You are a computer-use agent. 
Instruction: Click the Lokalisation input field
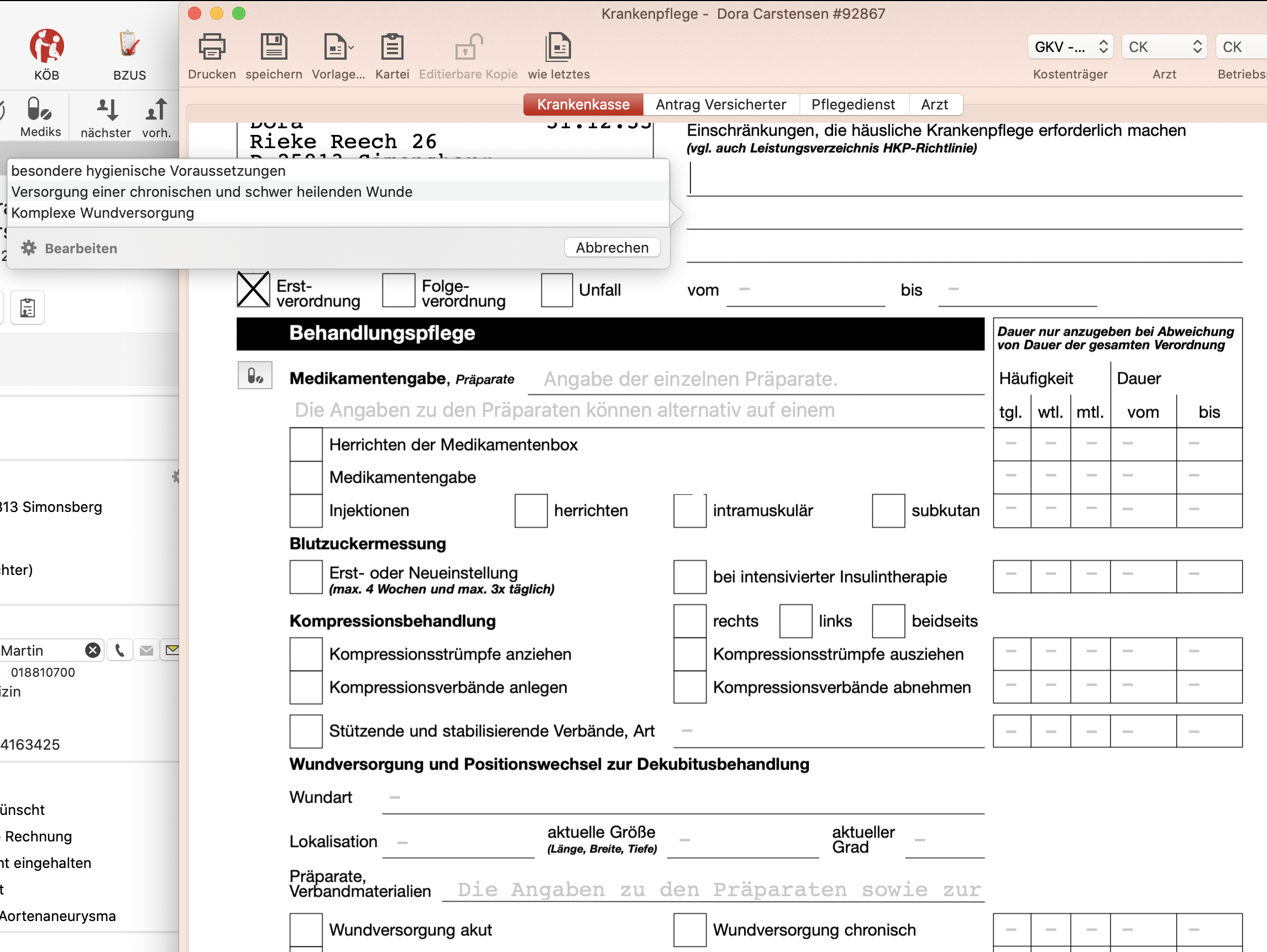[458, 842]
